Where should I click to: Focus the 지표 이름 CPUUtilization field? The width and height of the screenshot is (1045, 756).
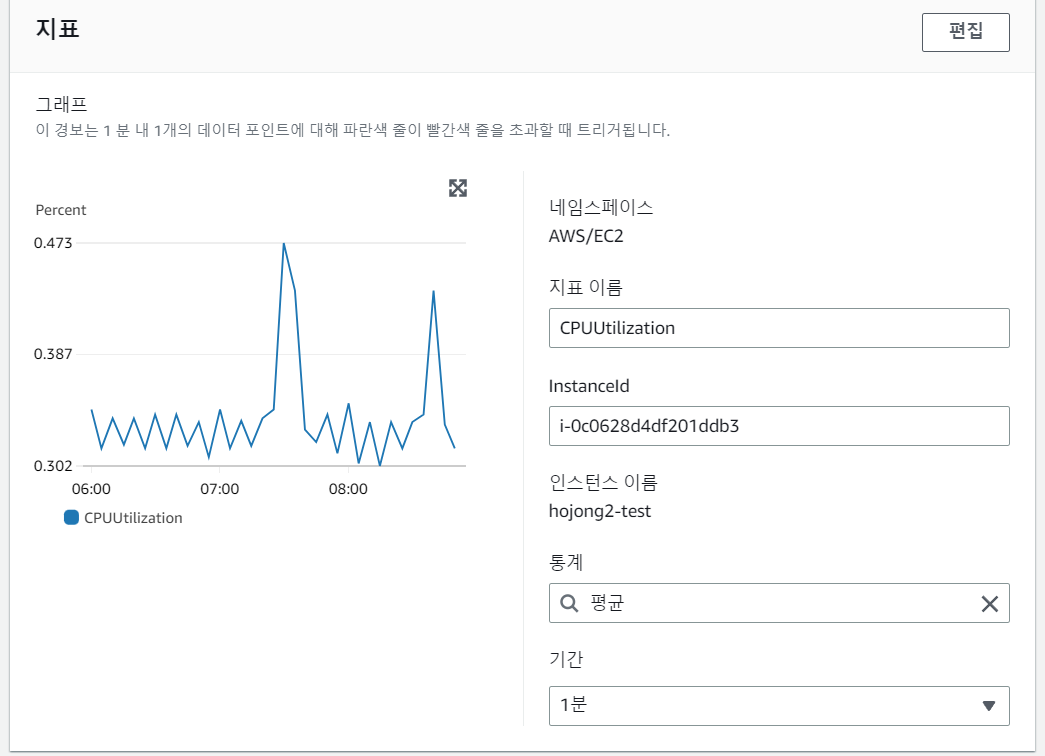779,328
